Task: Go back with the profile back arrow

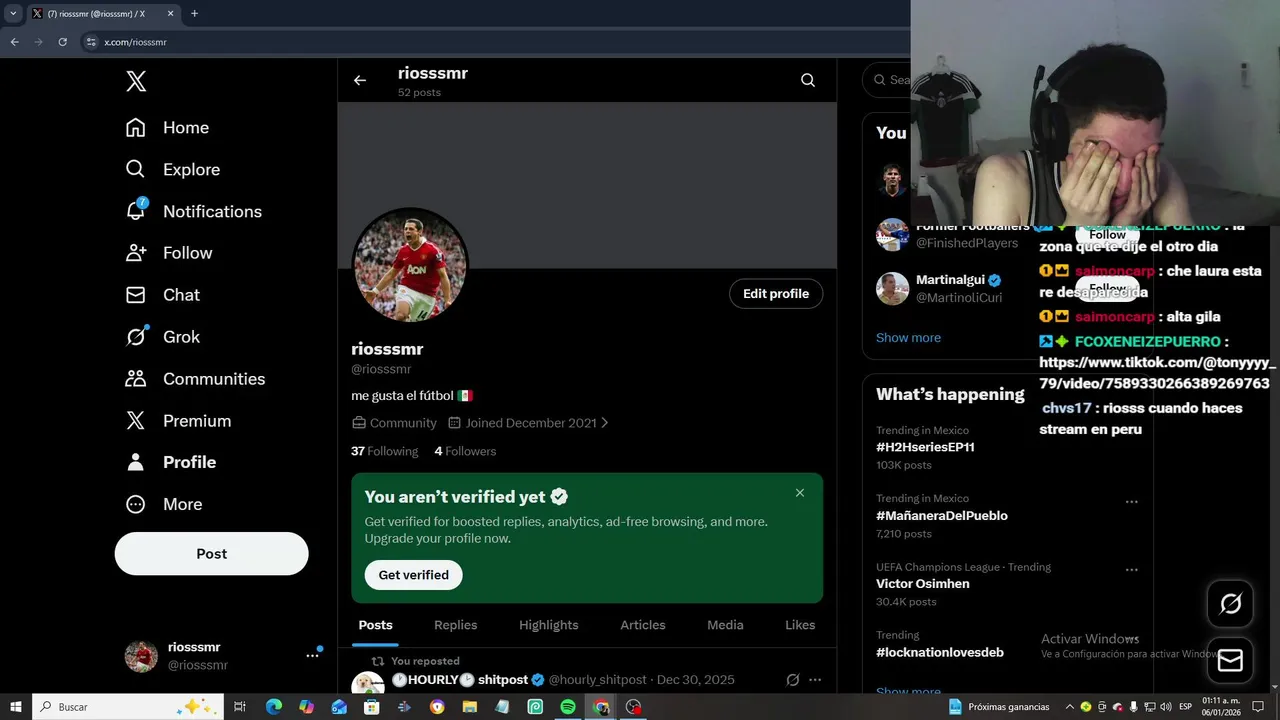Action: [360, 80]
